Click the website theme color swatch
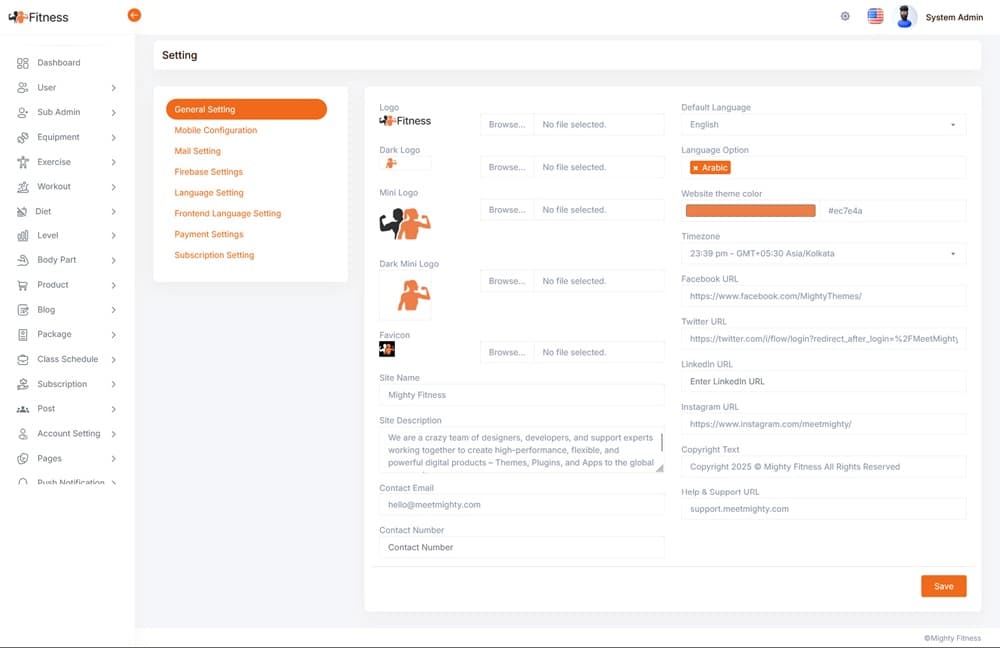This screenshot has height=648, width=1000. tap(750, 211)
